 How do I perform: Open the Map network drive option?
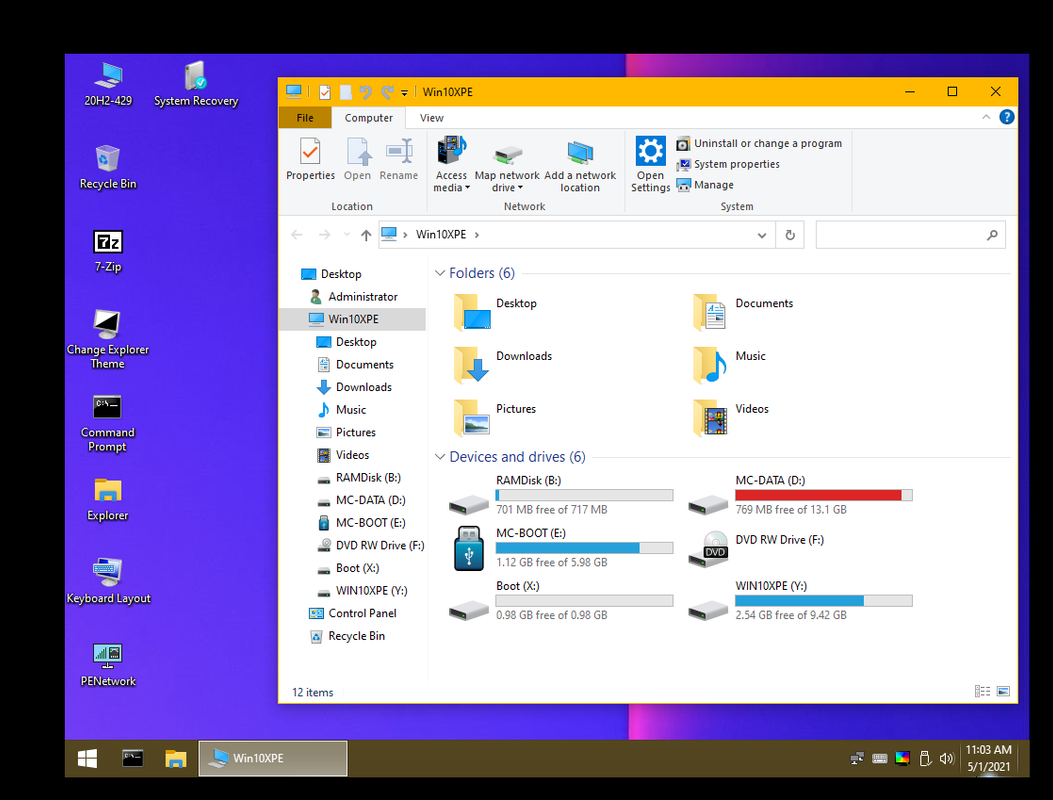click(507, 164)
